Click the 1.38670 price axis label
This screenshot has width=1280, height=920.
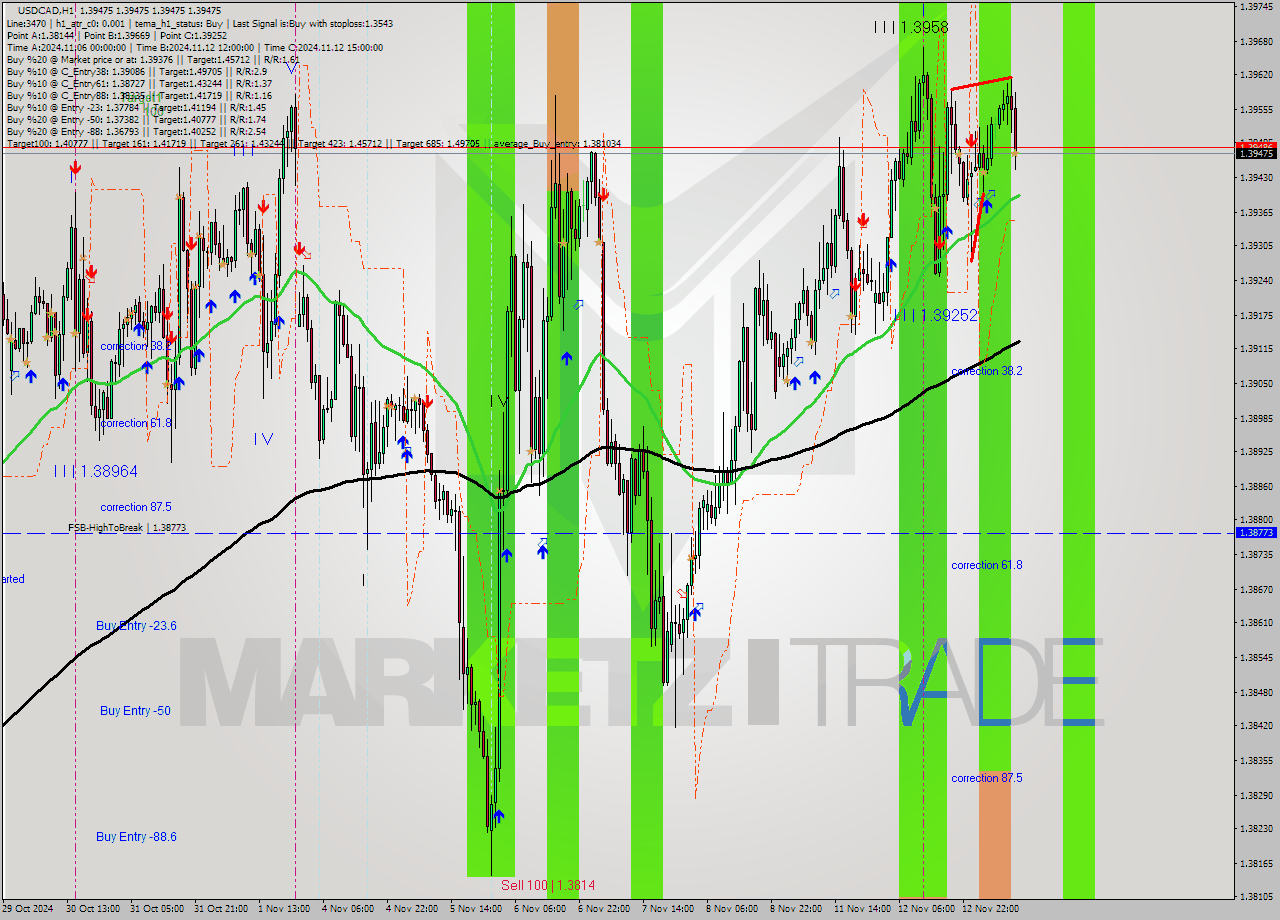click(1256, 589)
